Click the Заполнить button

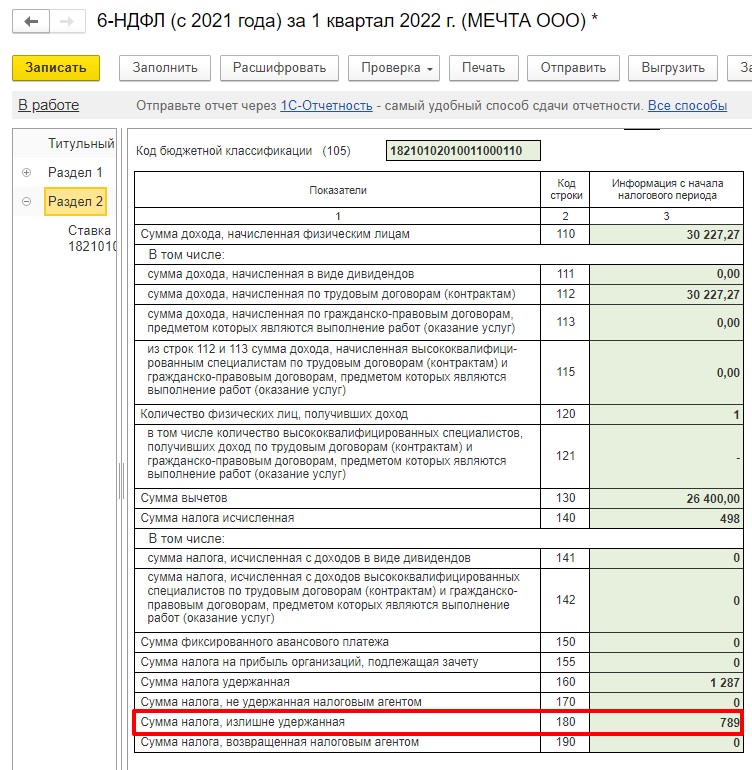[x=165, y=68]
